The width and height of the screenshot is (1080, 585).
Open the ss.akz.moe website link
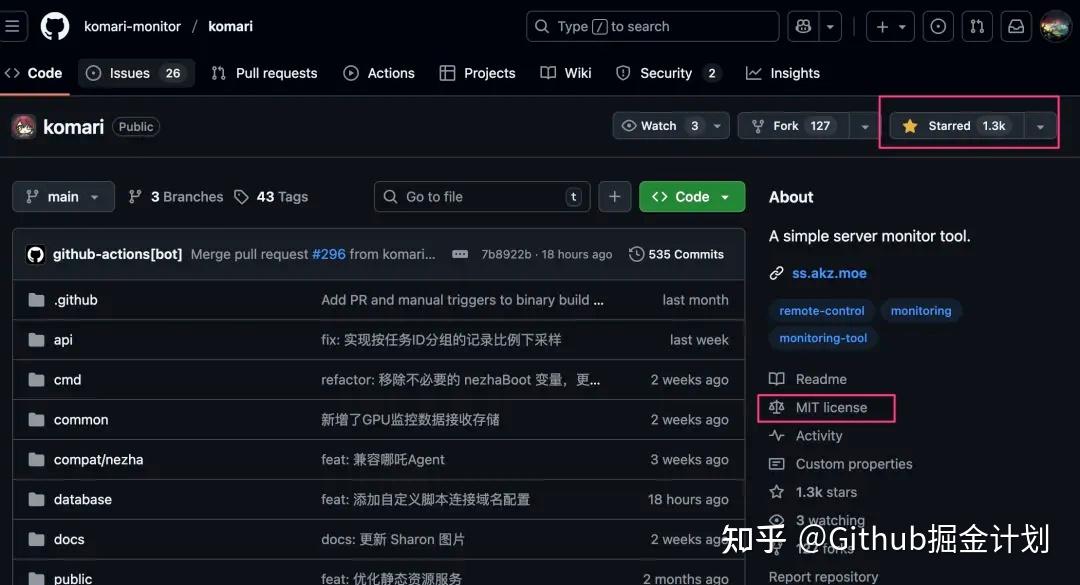coord(829,273)
